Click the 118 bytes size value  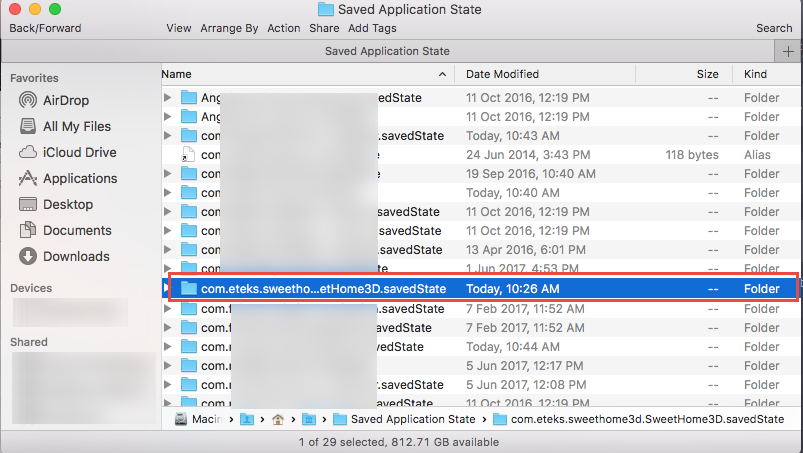(x=692, y=155)
